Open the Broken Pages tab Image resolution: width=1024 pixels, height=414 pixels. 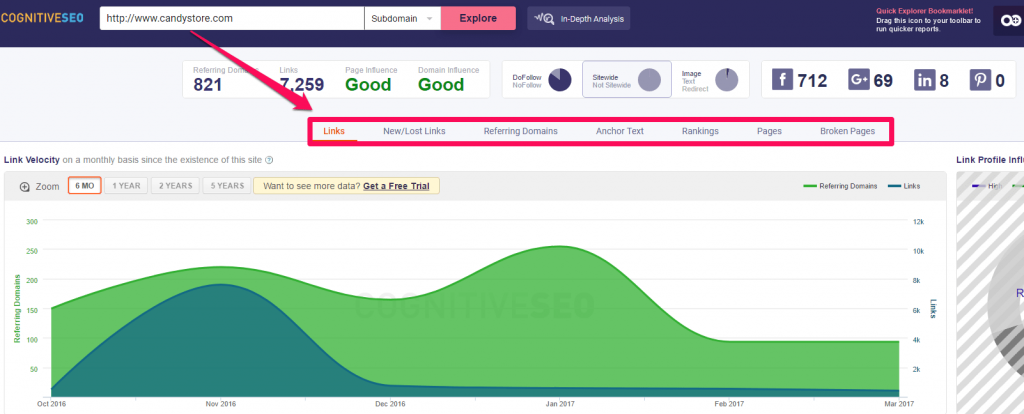847,131
